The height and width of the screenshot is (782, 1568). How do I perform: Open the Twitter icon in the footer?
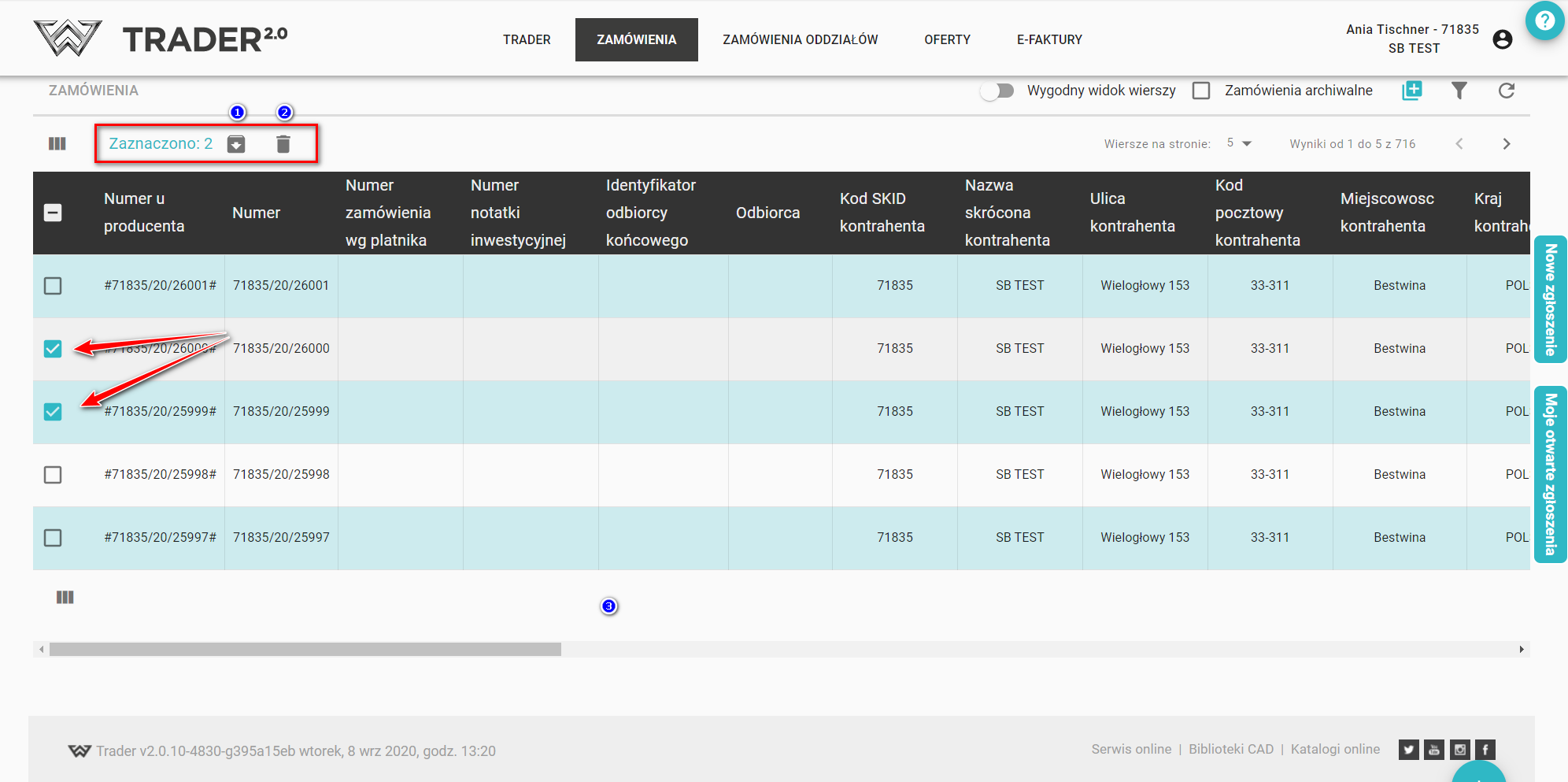tap(1408, 750)
